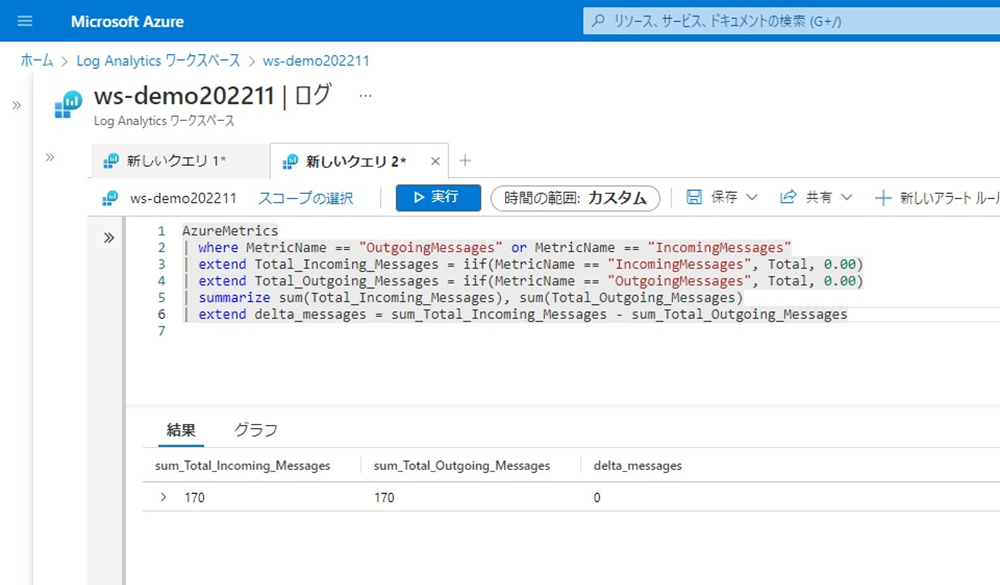This screenshot has height=585, width=1000.
Task: Expand the query schema side panel
Action: coord(109,238)
